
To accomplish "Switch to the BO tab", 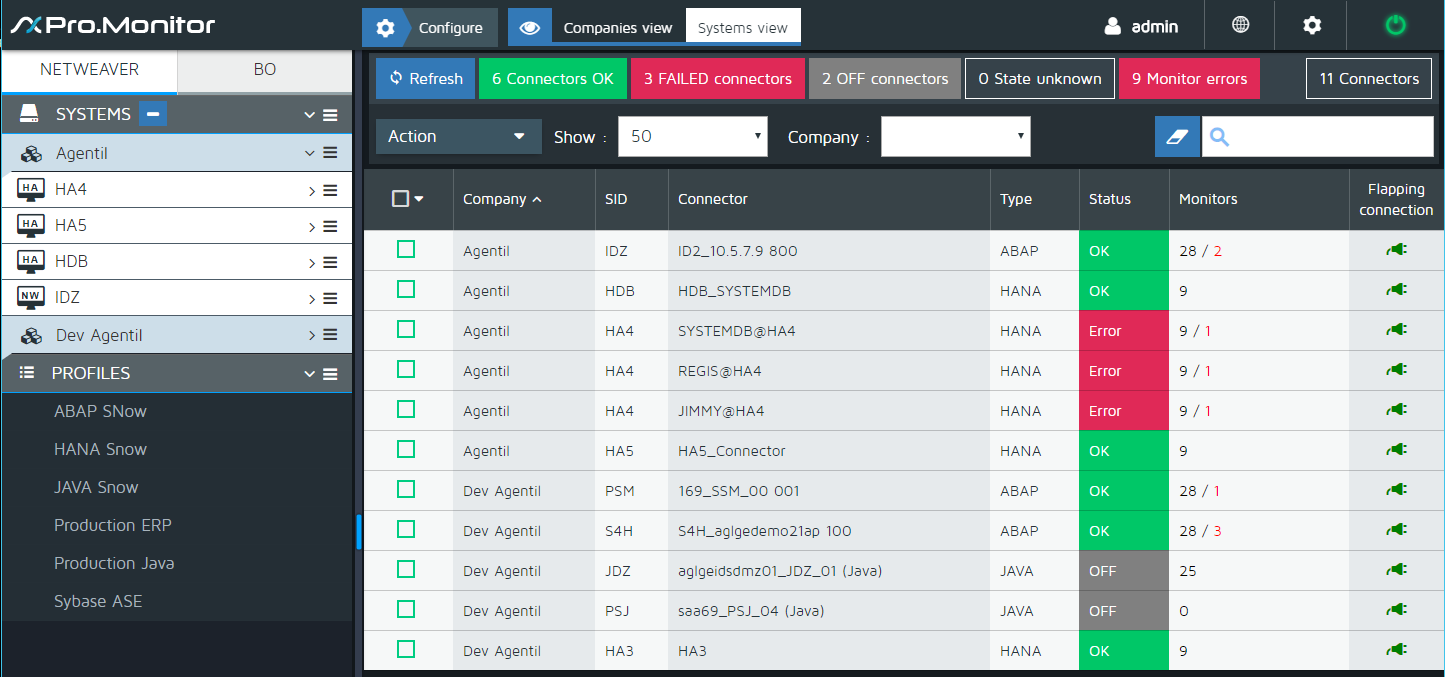I will click(265, 70).
